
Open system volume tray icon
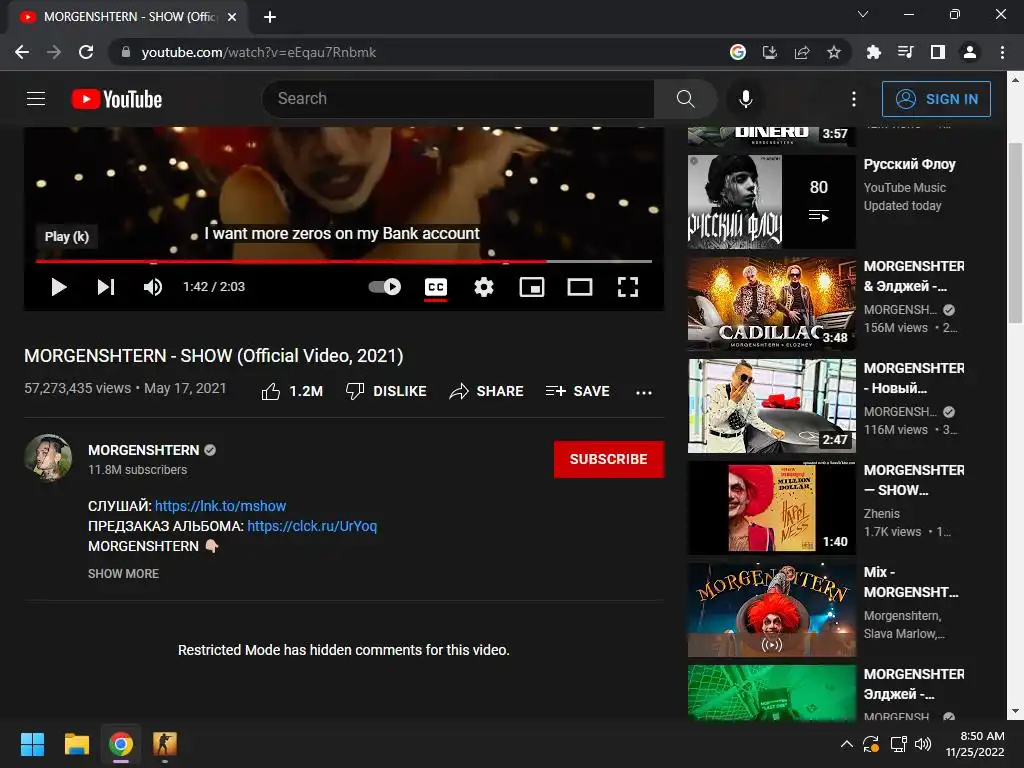pyautogui.click(x=923, y=744)
